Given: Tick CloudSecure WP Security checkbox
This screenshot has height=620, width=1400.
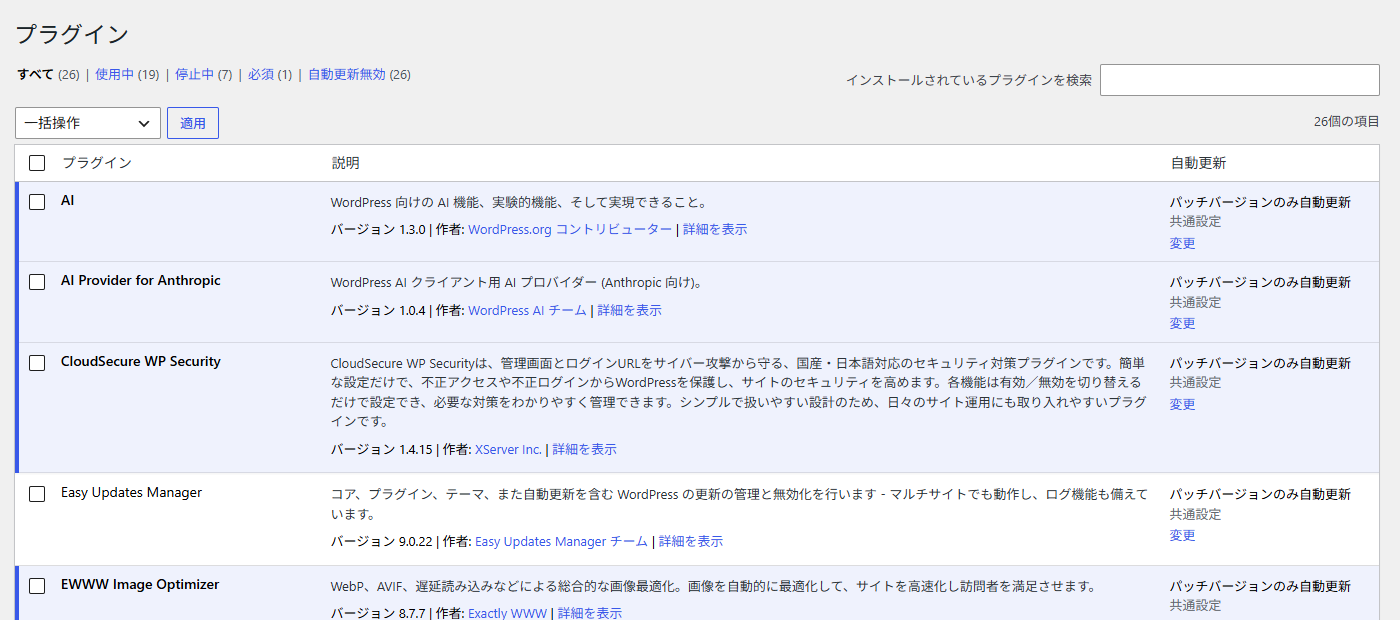Looking at the screenshot, I should (x=37, y=363).
